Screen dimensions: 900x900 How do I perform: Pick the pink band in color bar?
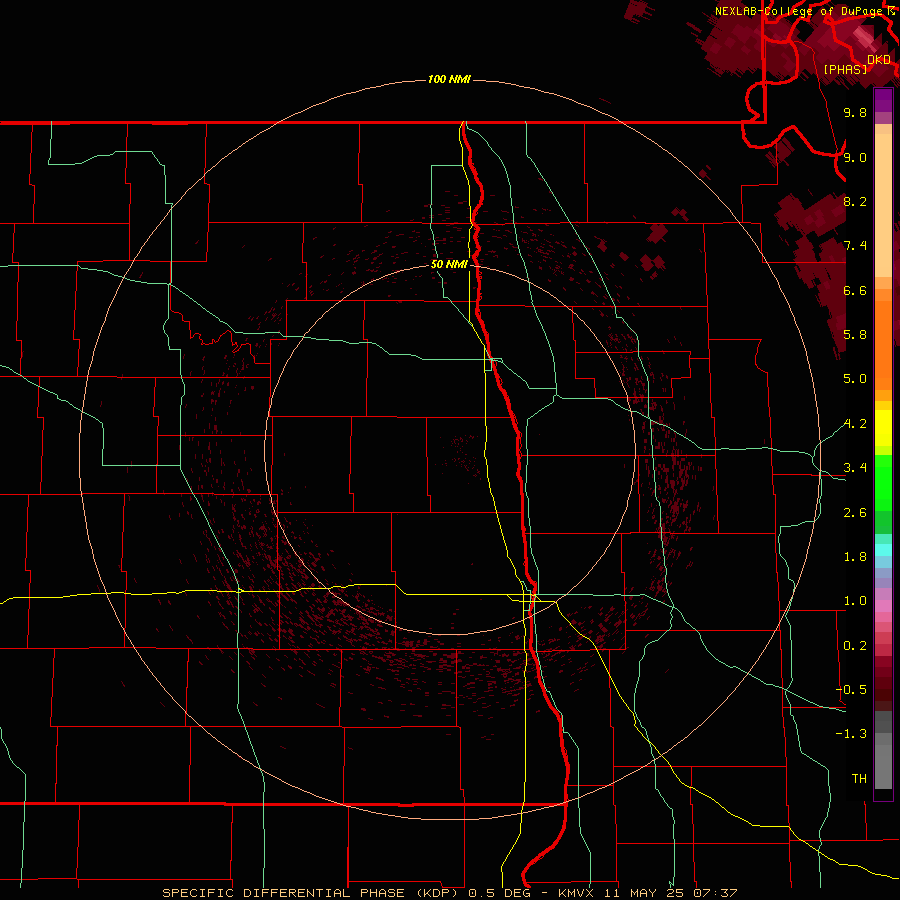click(883, 606)
